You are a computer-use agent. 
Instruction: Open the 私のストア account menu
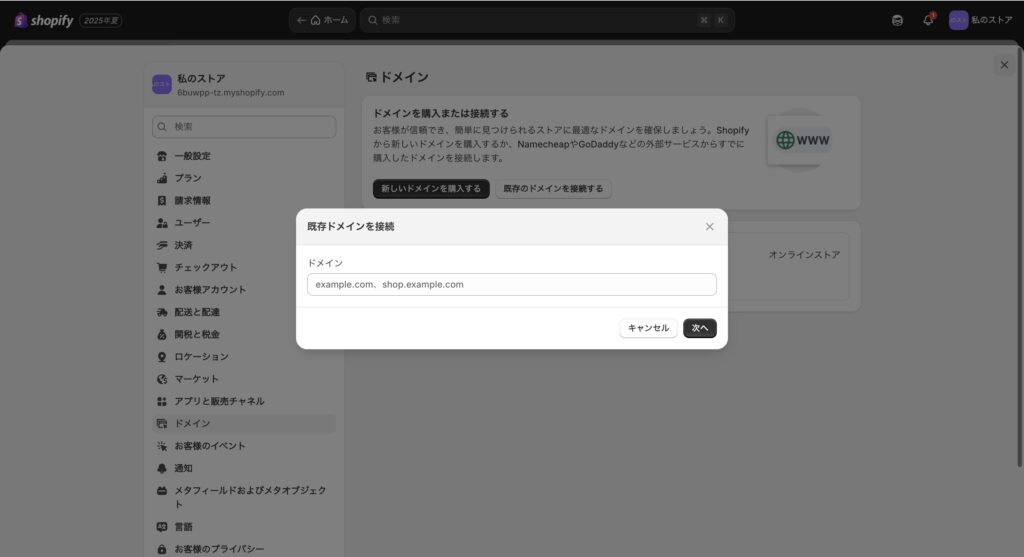point(981,20)
